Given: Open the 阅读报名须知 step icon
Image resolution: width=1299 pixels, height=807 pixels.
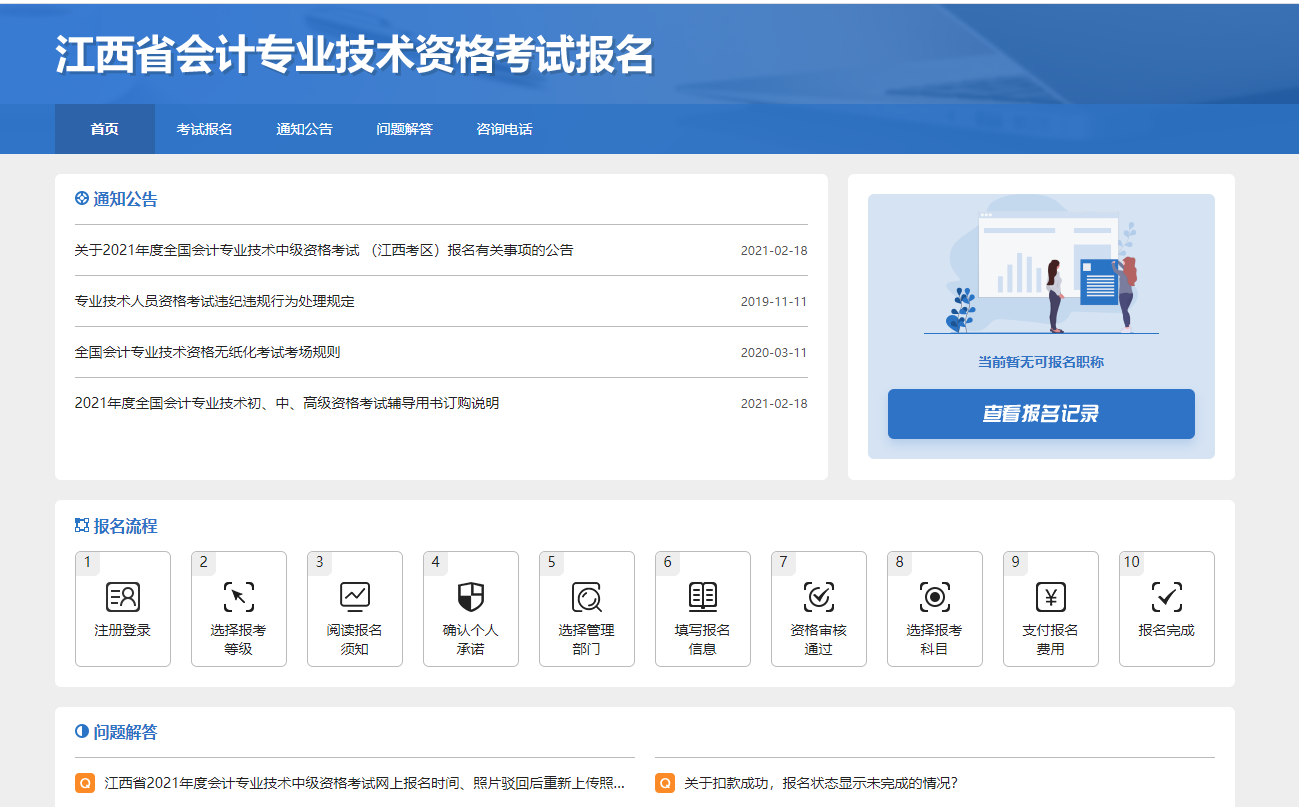Looking at the screenshot, I should point(355,595).
